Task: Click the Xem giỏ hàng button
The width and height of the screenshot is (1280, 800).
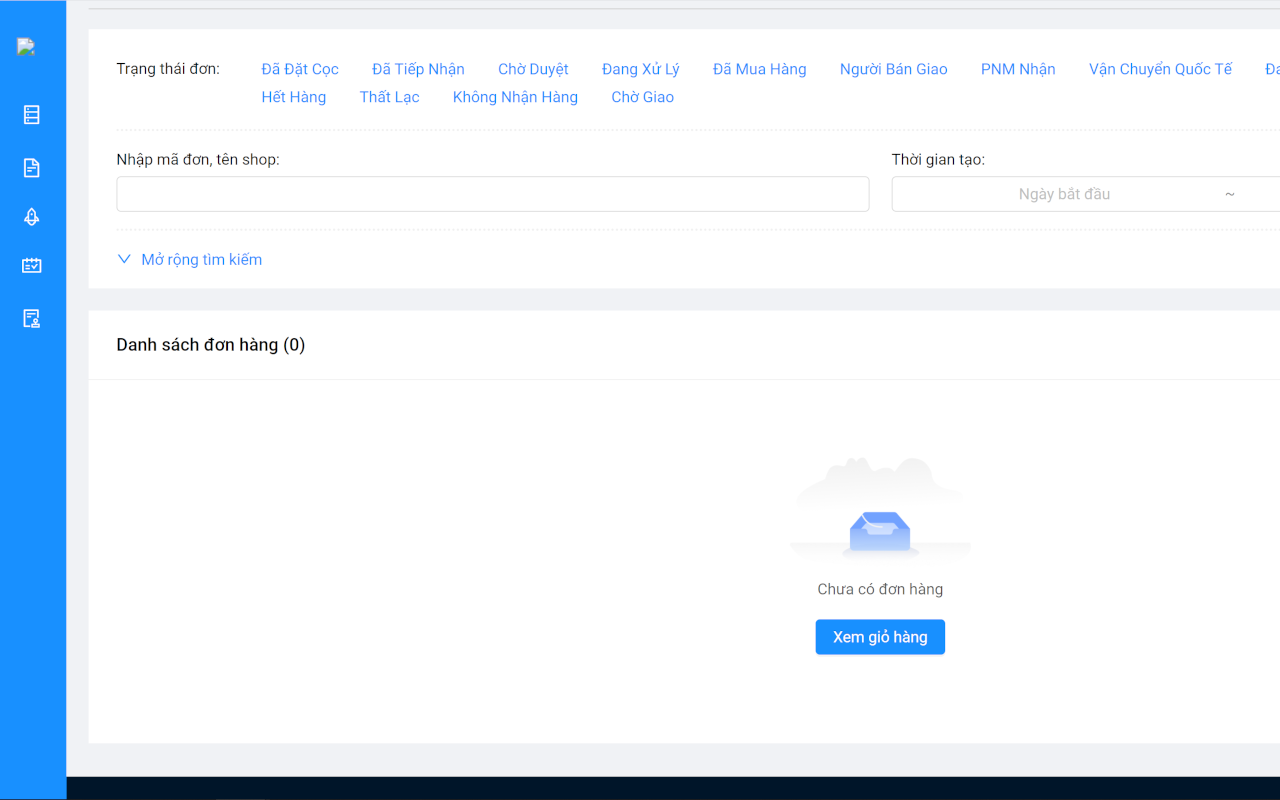Action: 880,637
